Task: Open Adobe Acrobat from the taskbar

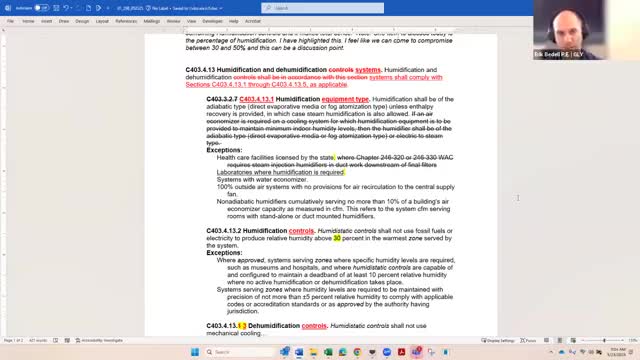Action: pyautogui.click(x=402, y=352)
